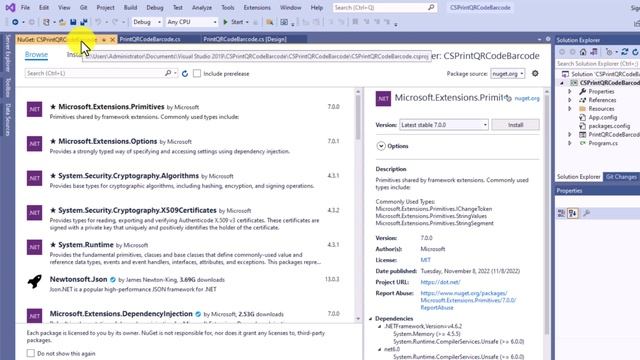The width and height of the screenshot is (640, 360).
Task: Click the .NET icon of System.Runtime
Action: (x=34, y=247)
